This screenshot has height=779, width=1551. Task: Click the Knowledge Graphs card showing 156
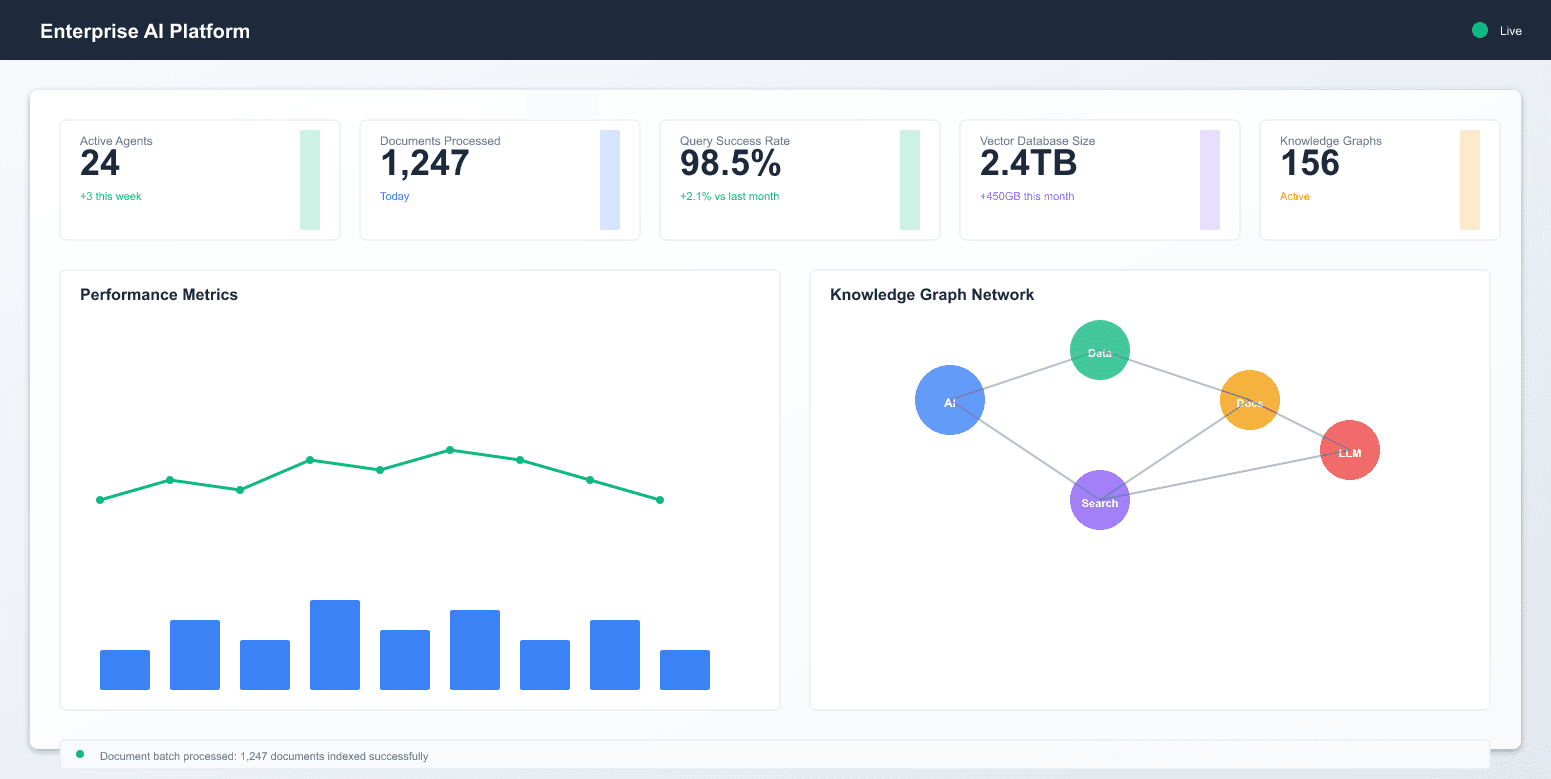click(1379, 180)
